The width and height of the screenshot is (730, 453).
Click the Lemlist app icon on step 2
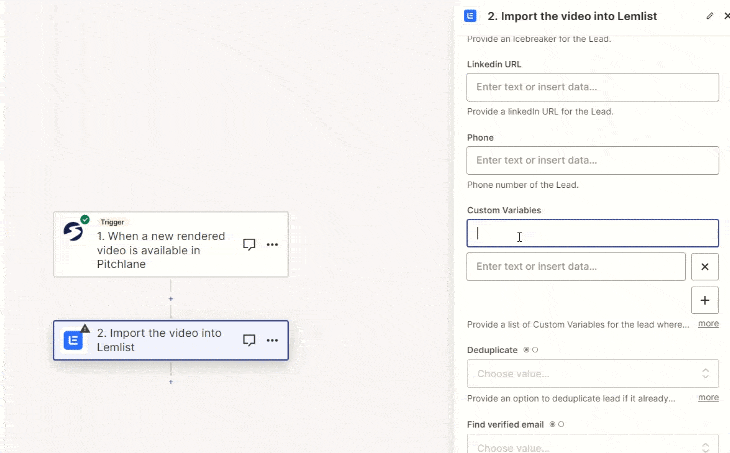tap(73, 341)
